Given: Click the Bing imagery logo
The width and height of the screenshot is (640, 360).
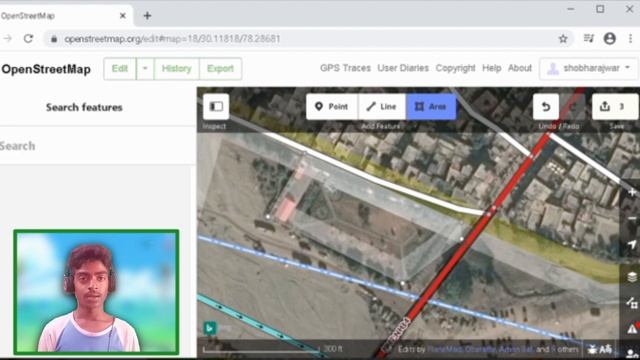Looking at the screenshot, I should [x=210, y=328].
